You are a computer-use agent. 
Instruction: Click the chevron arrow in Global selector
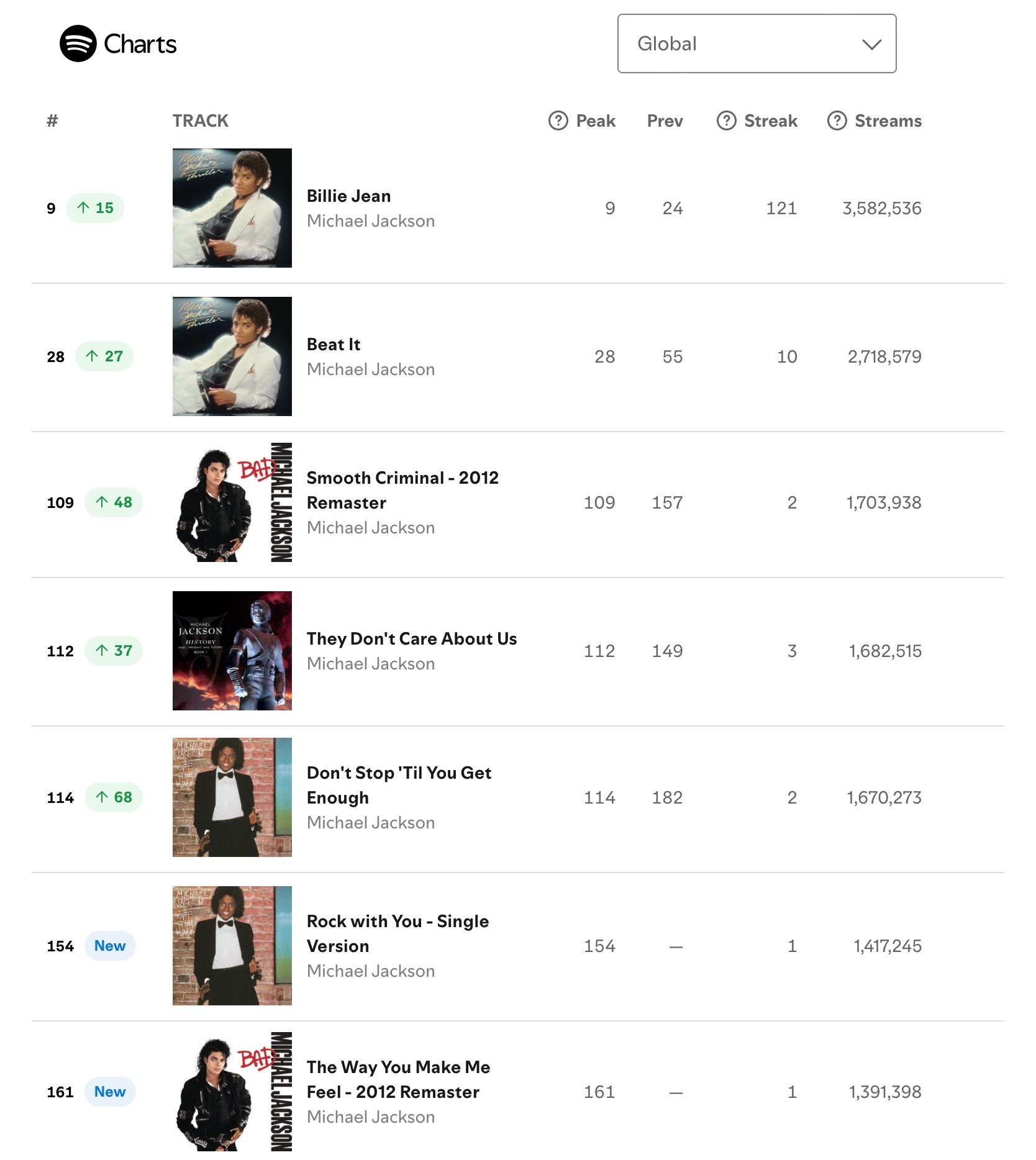point(872,44)
